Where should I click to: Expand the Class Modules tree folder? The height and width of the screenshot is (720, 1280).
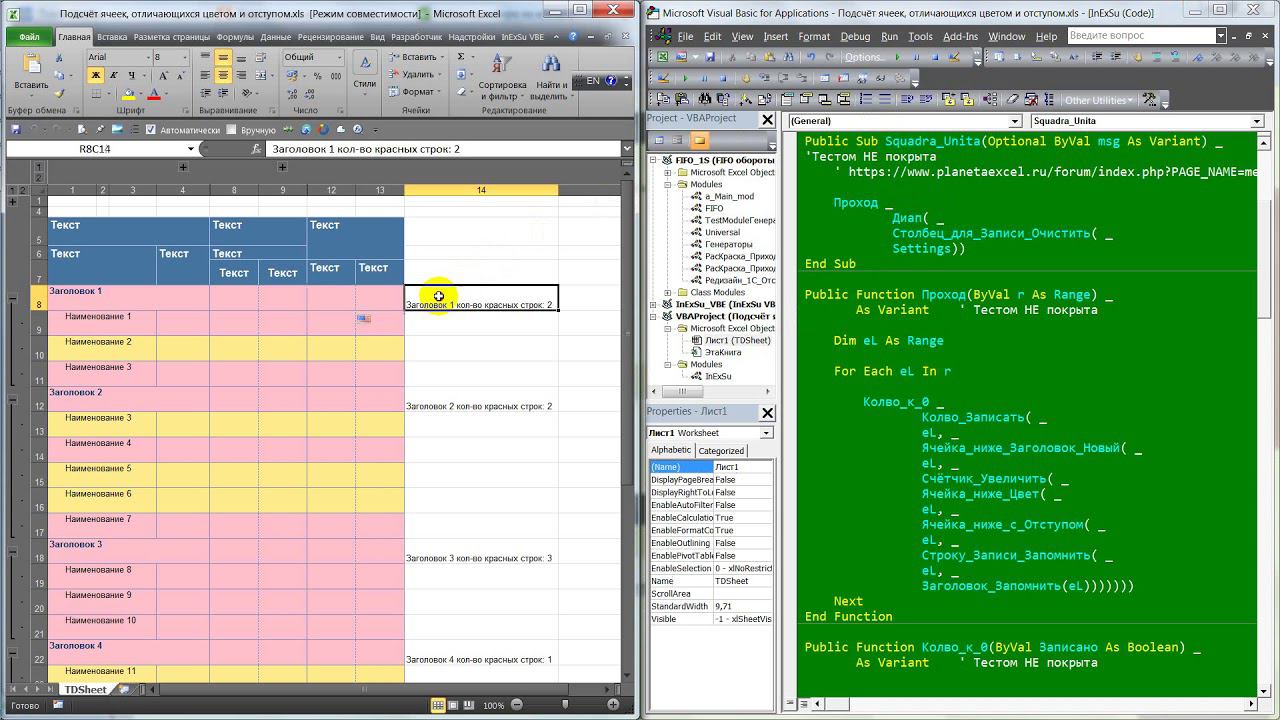coord(668,293)
